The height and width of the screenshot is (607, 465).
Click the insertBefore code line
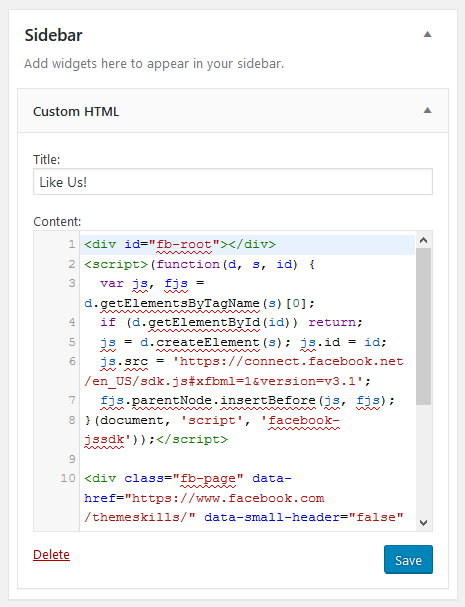tap(247, 401)
